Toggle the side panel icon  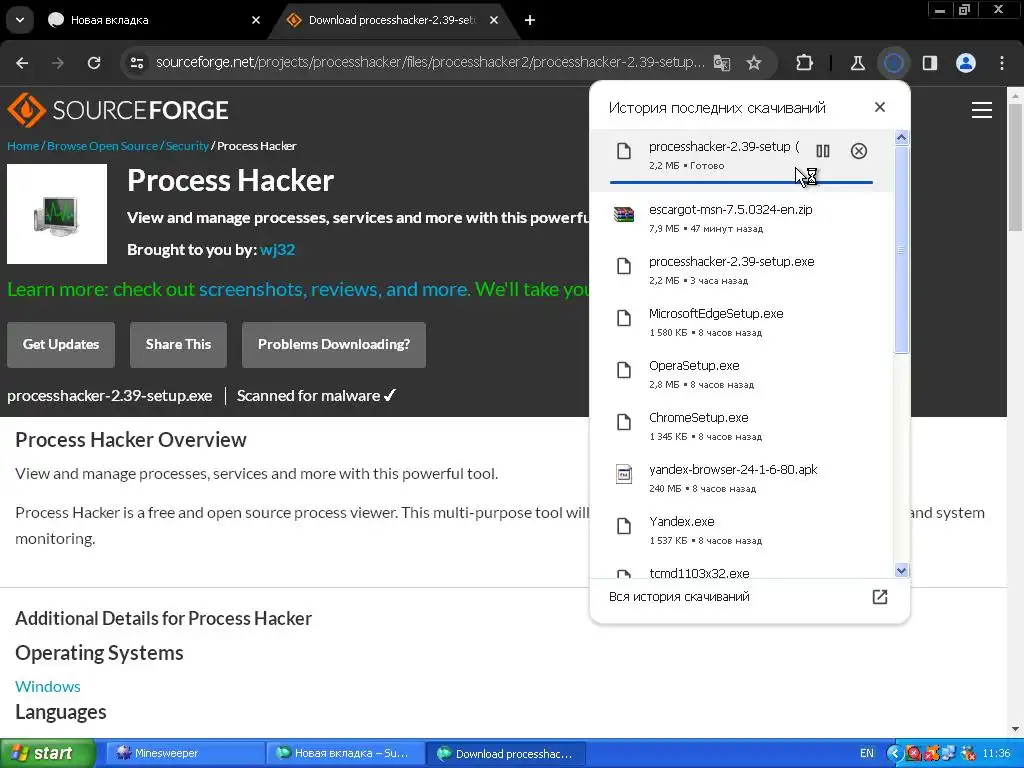click(x=930, y=63)
